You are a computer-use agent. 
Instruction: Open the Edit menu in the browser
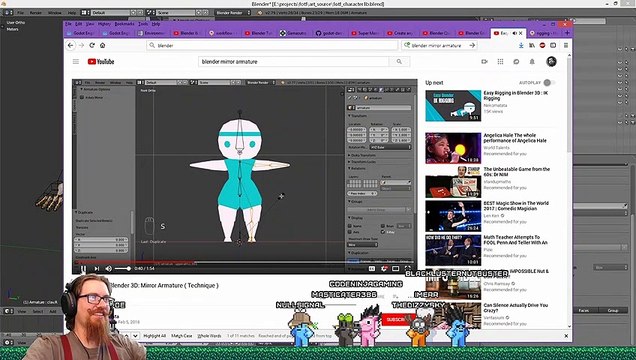[79, 24]
